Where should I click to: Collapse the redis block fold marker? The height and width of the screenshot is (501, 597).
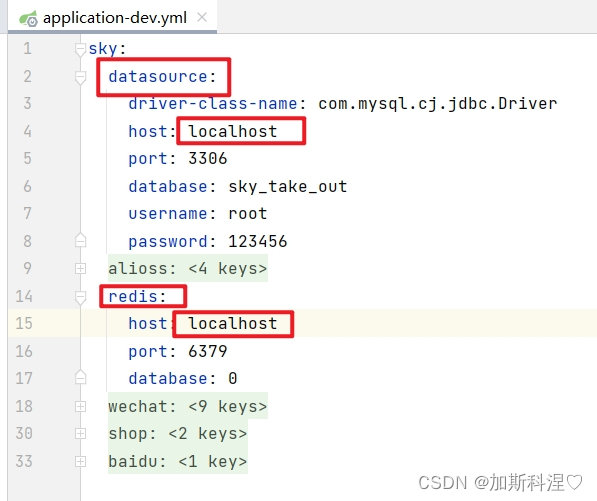click(x=80, y=297)
